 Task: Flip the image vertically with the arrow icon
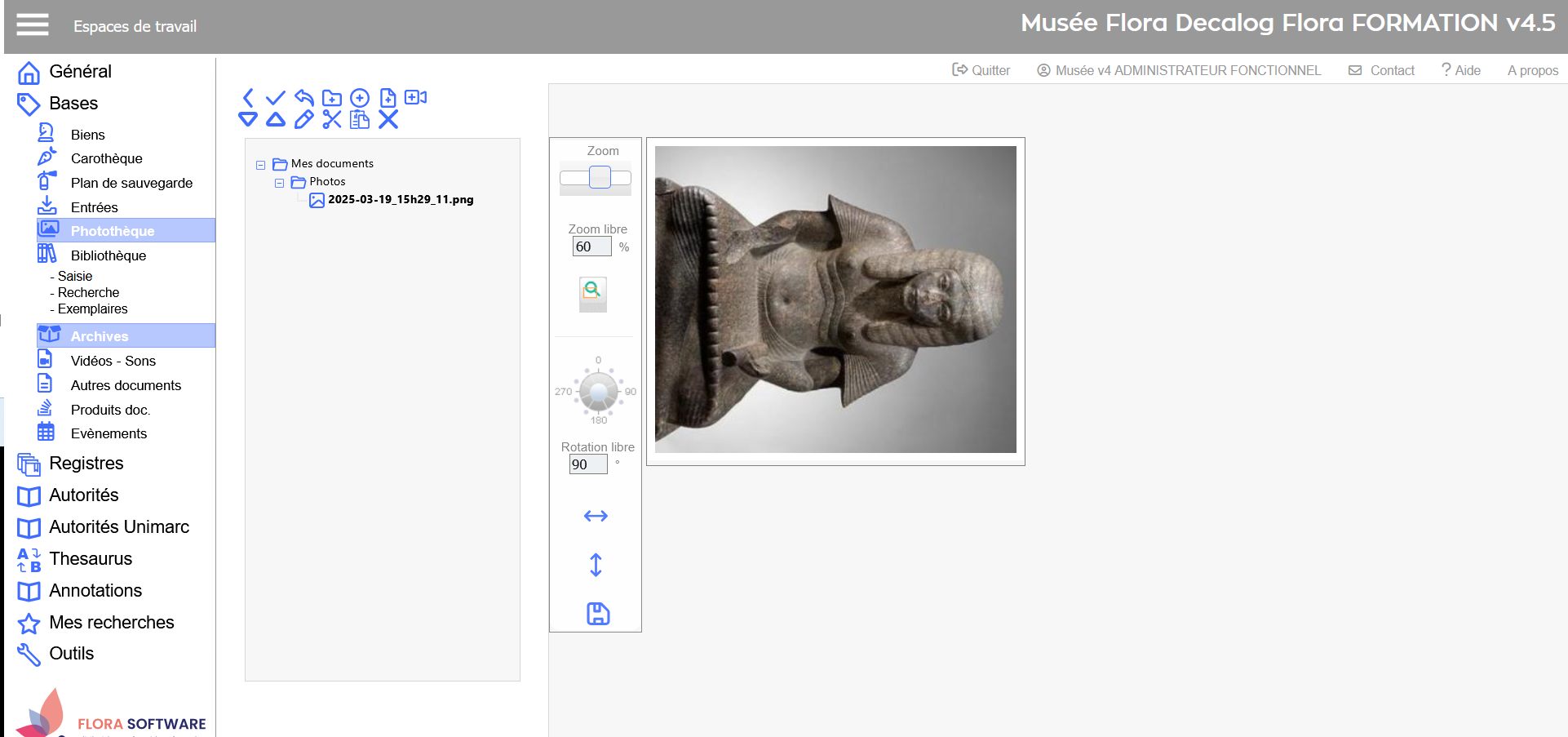596,565
